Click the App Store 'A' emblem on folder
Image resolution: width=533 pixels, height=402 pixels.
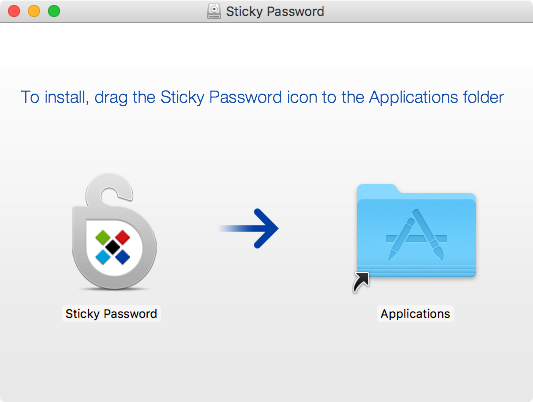(x=416, y=235)
